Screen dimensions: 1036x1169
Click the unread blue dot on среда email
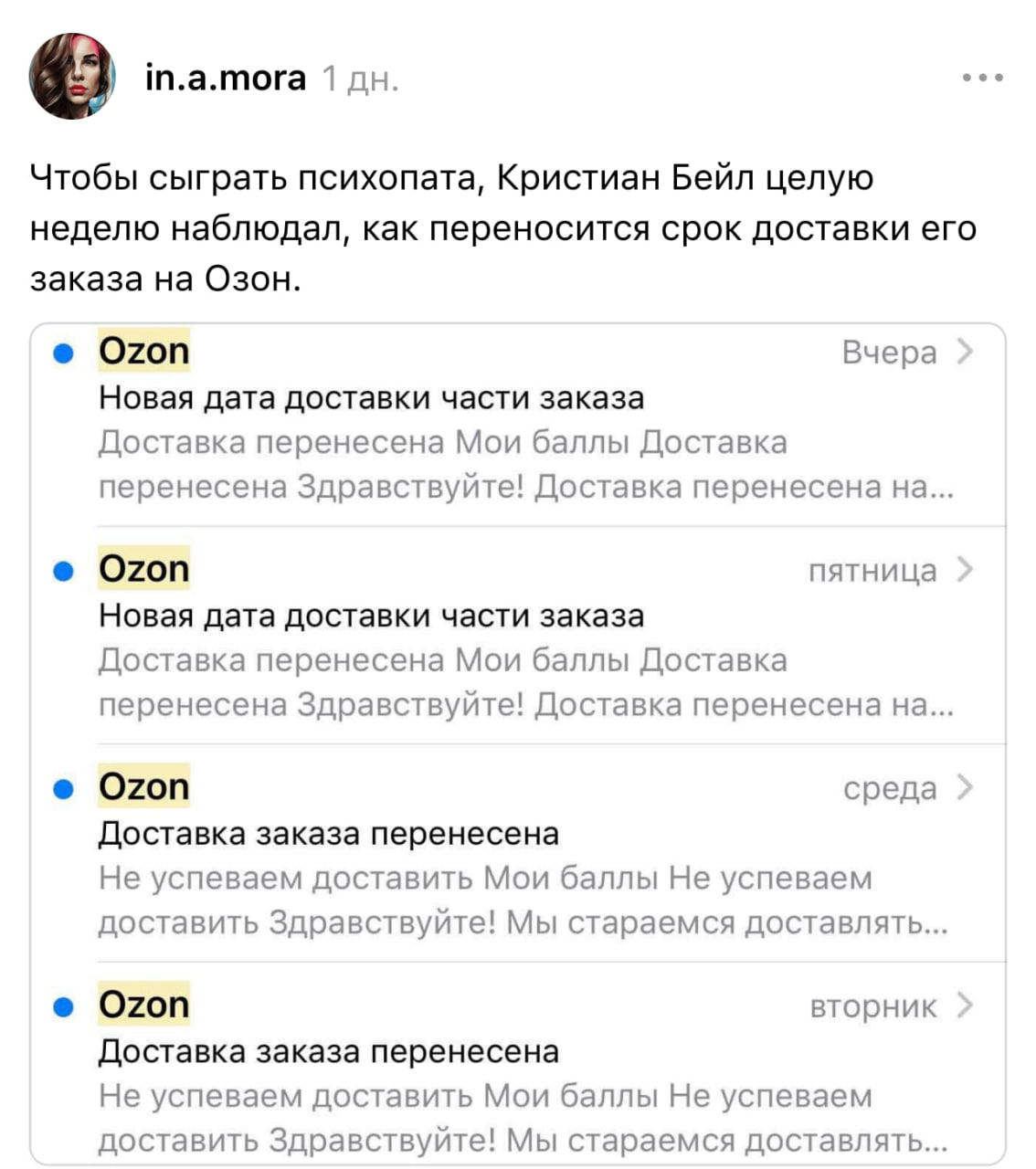[x=63, y=789]
